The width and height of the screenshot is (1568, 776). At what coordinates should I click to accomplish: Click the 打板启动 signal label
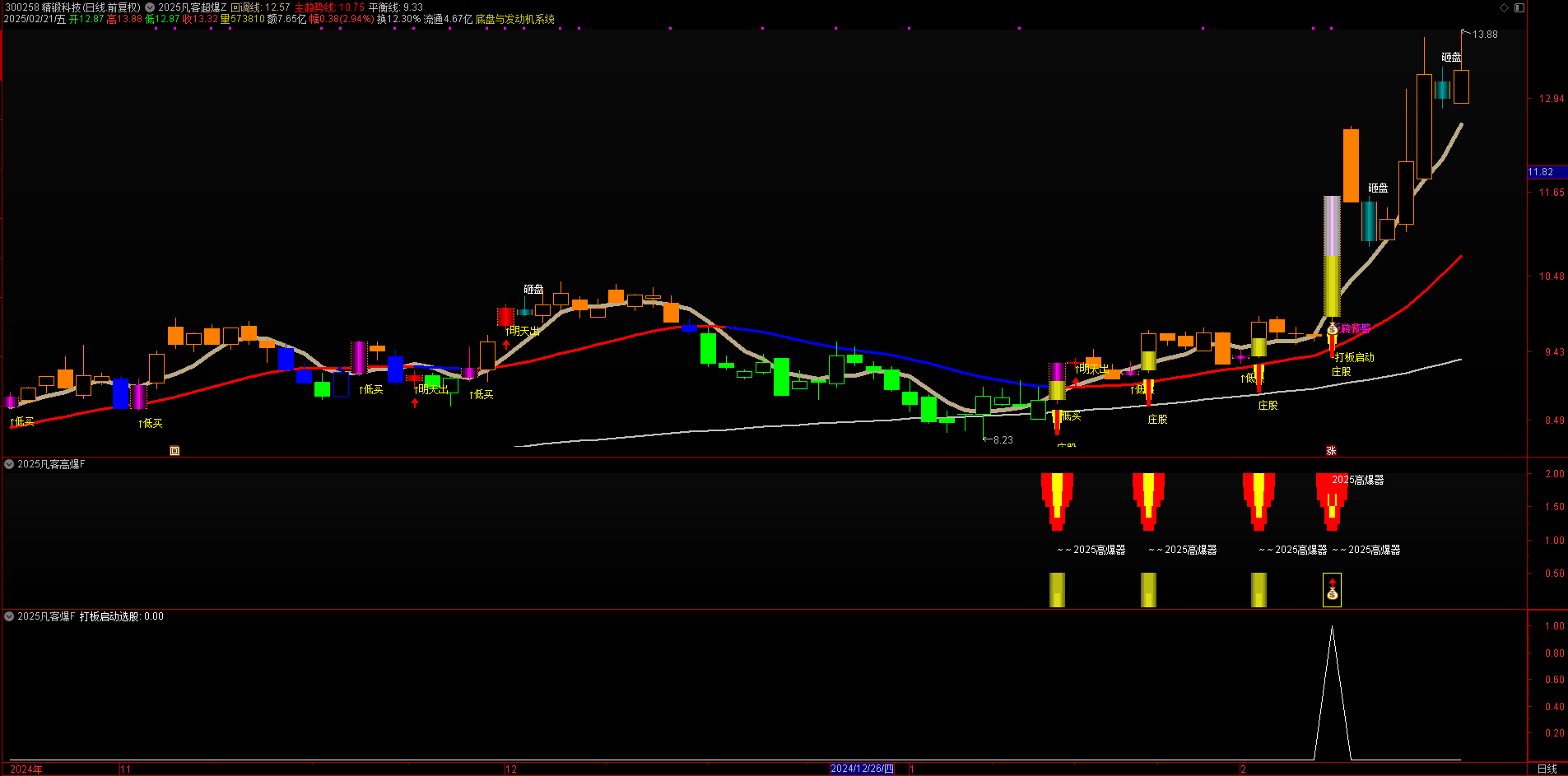pos(1355,357)
